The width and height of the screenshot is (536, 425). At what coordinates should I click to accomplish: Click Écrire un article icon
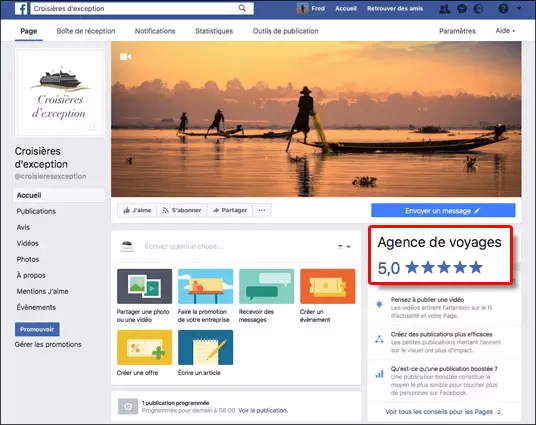[205, 347]
